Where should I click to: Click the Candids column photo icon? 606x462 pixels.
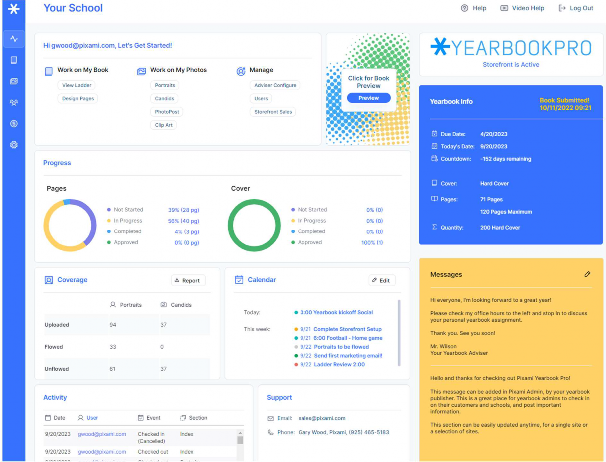[x=163, y=305]
